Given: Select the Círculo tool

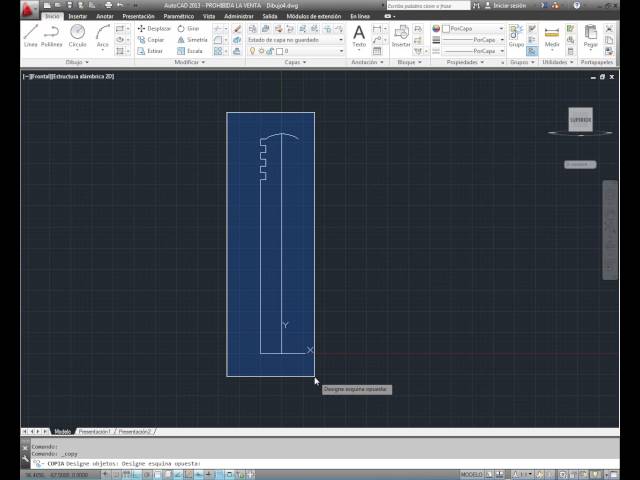Looking at the screenshot, I should point(77,36).
